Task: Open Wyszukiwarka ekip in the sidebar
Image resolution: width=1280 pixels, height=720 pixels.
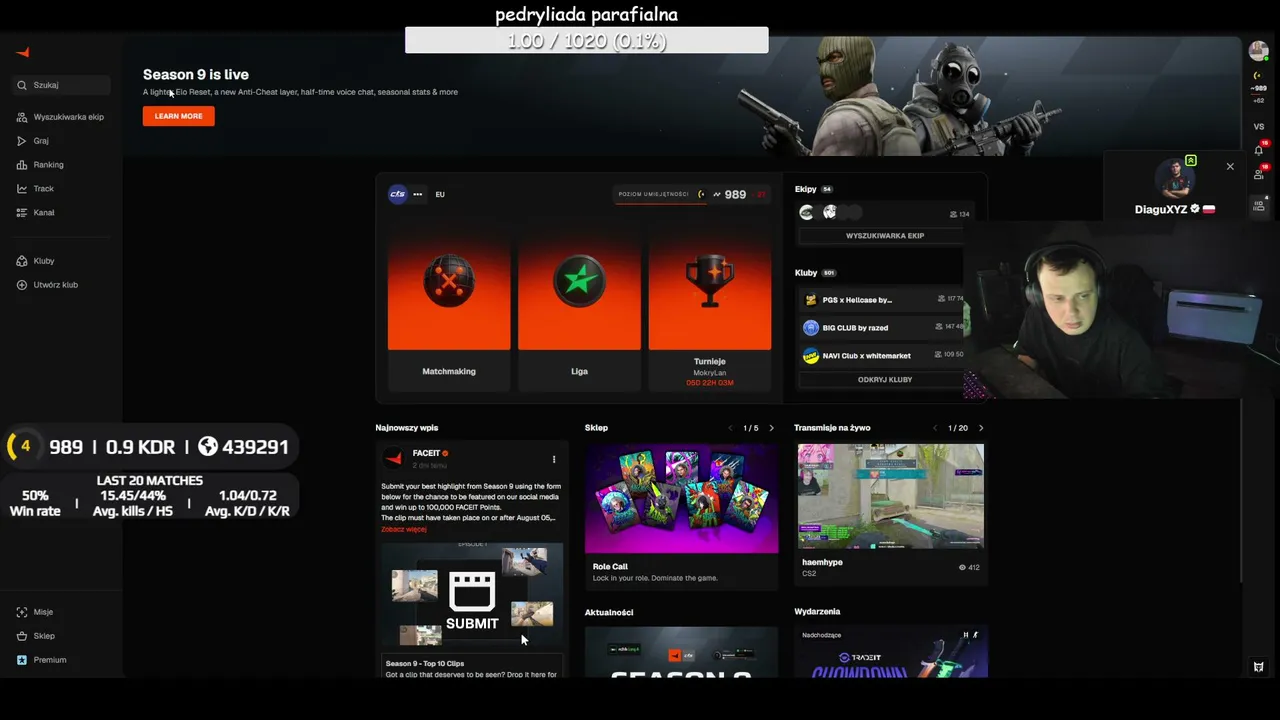Action: [x=61, y=117]
